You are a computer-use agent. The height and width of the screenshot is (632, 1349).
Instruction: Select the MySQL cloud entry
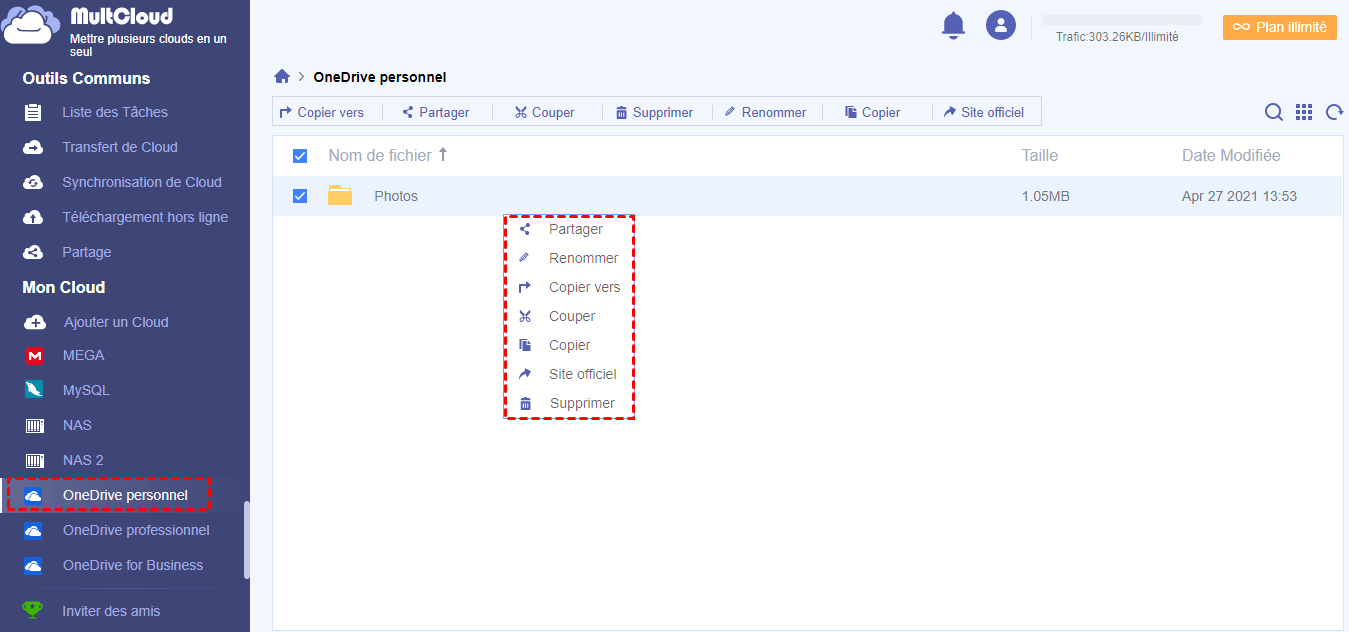tap(86, 390)
